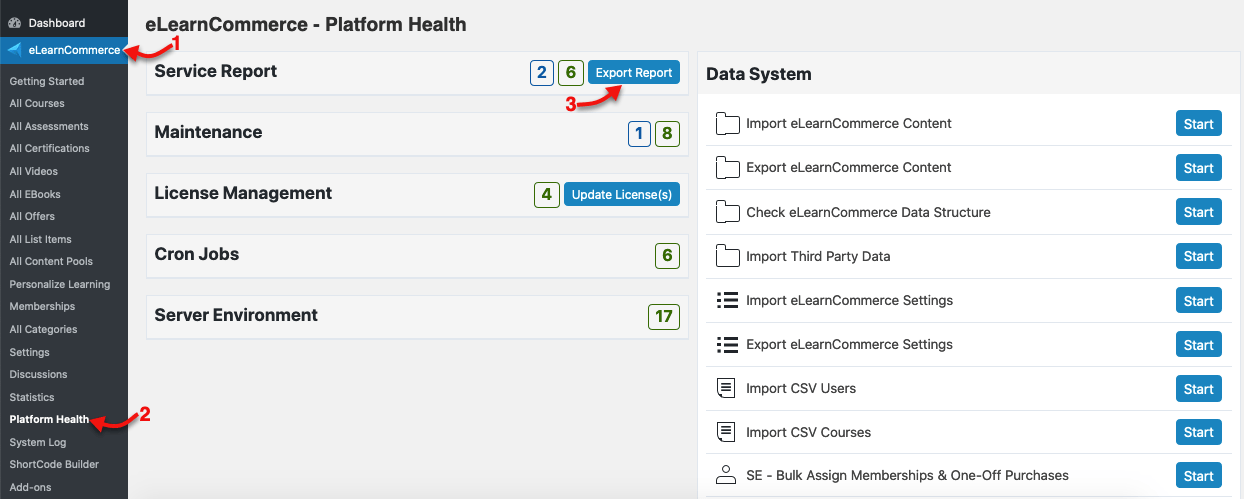Screen dimensions: 1244x499
Task: Click document icon beside Import CSV Users
Action: pos(727,388)
